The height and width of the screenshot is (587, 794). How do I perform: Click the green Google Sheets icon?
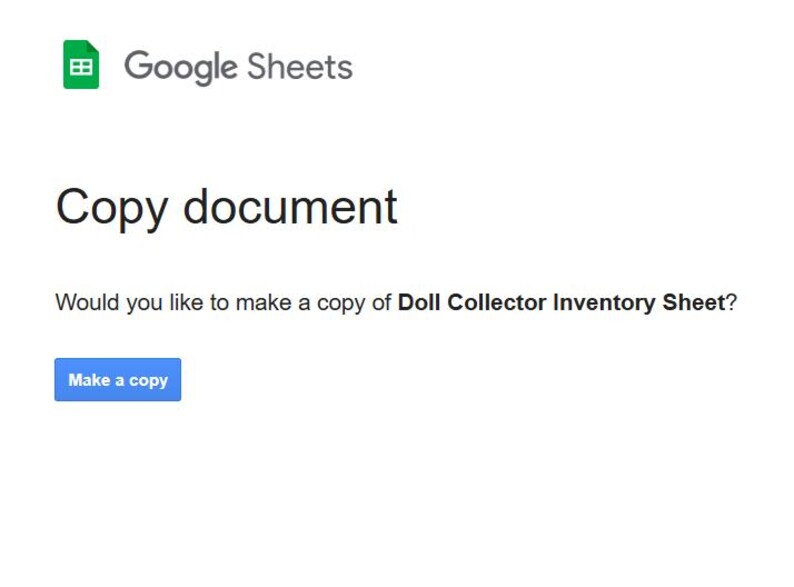pos(81,64)
